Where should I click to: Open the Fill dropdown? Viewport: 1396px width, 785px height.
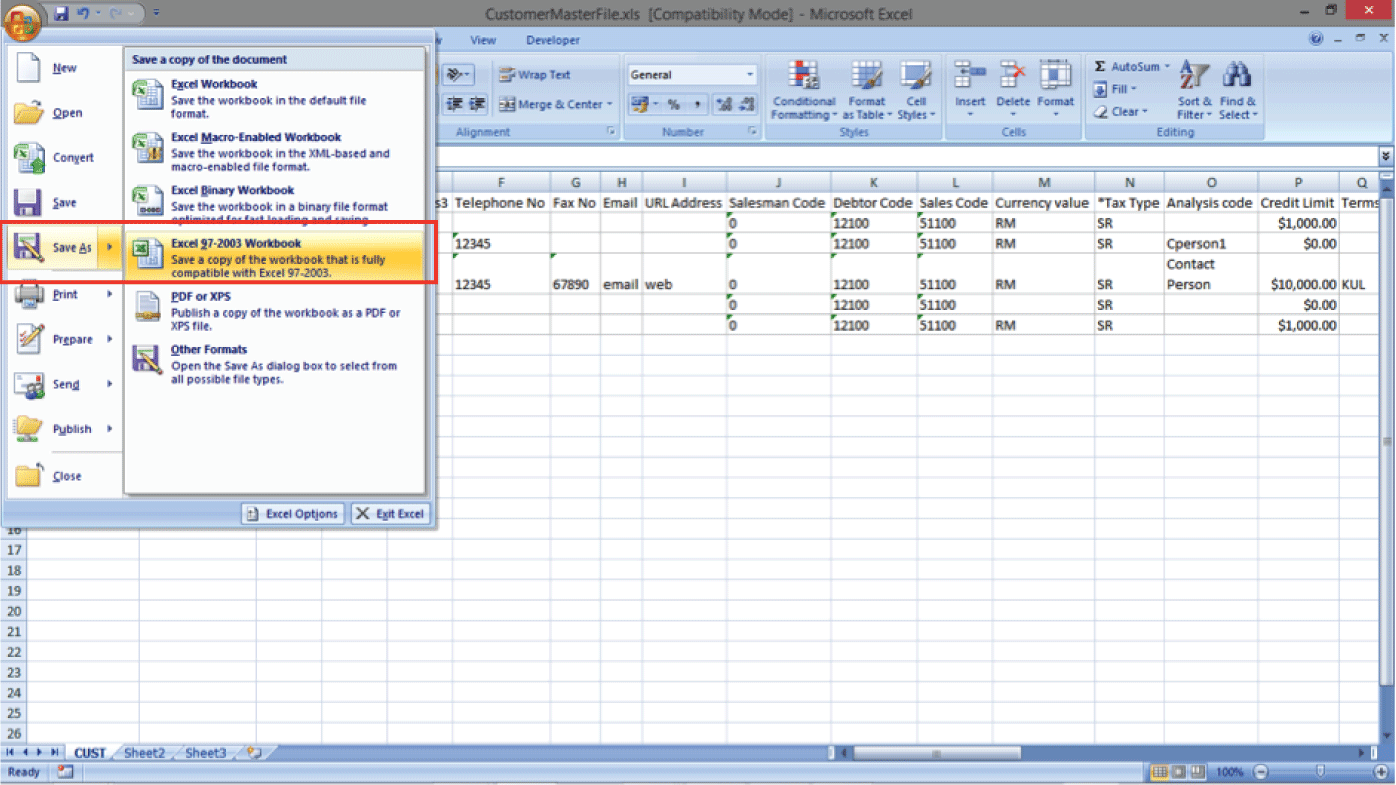click(x=1116, y=89)
